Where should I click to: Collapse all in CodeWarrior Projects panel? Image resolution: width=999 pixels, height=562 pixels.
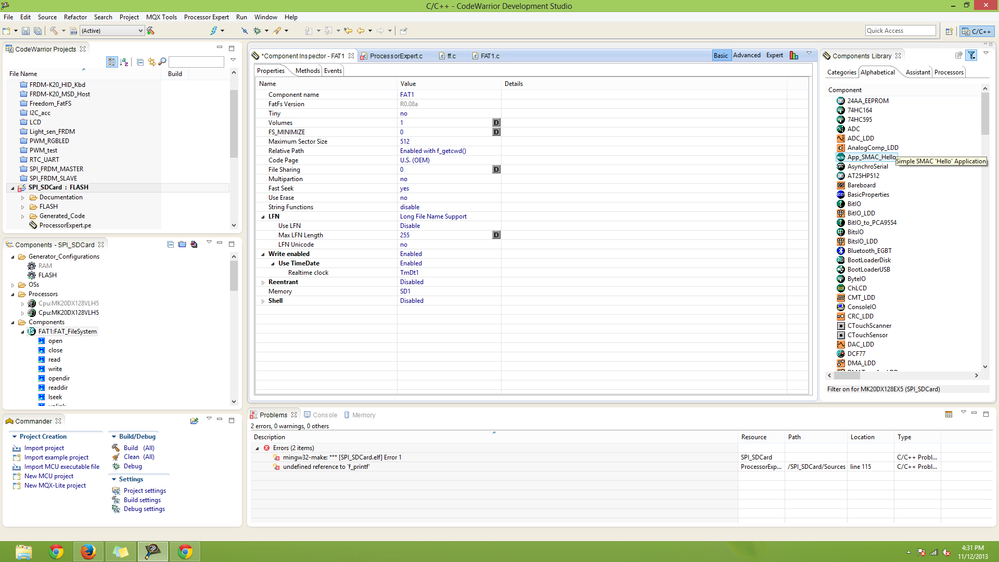click(140, 62)
